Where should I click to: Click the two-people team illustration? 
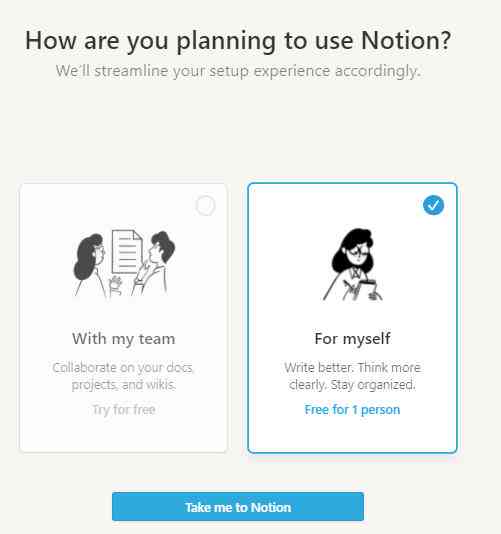[124, 264]
